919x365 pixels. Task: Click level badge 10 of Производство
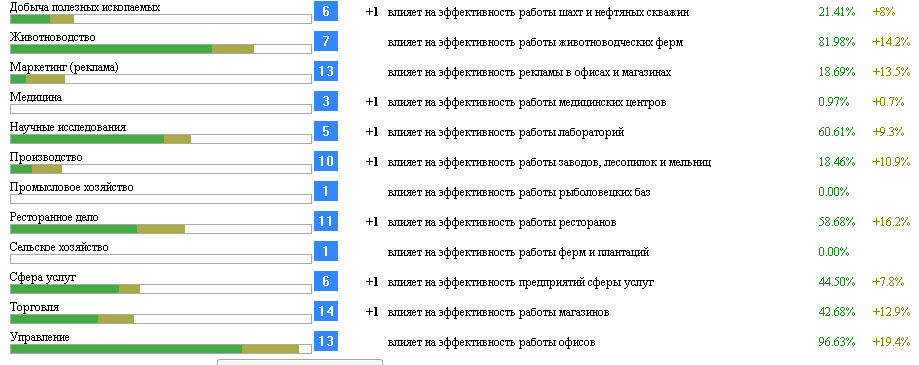(x=326, y=161)
